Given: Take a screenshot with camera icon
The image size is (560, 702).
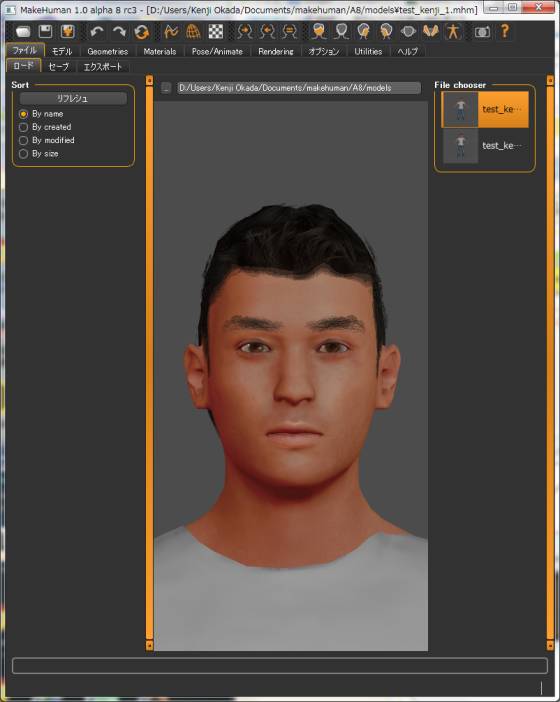Looking at the screenshot, I should 482,31.
